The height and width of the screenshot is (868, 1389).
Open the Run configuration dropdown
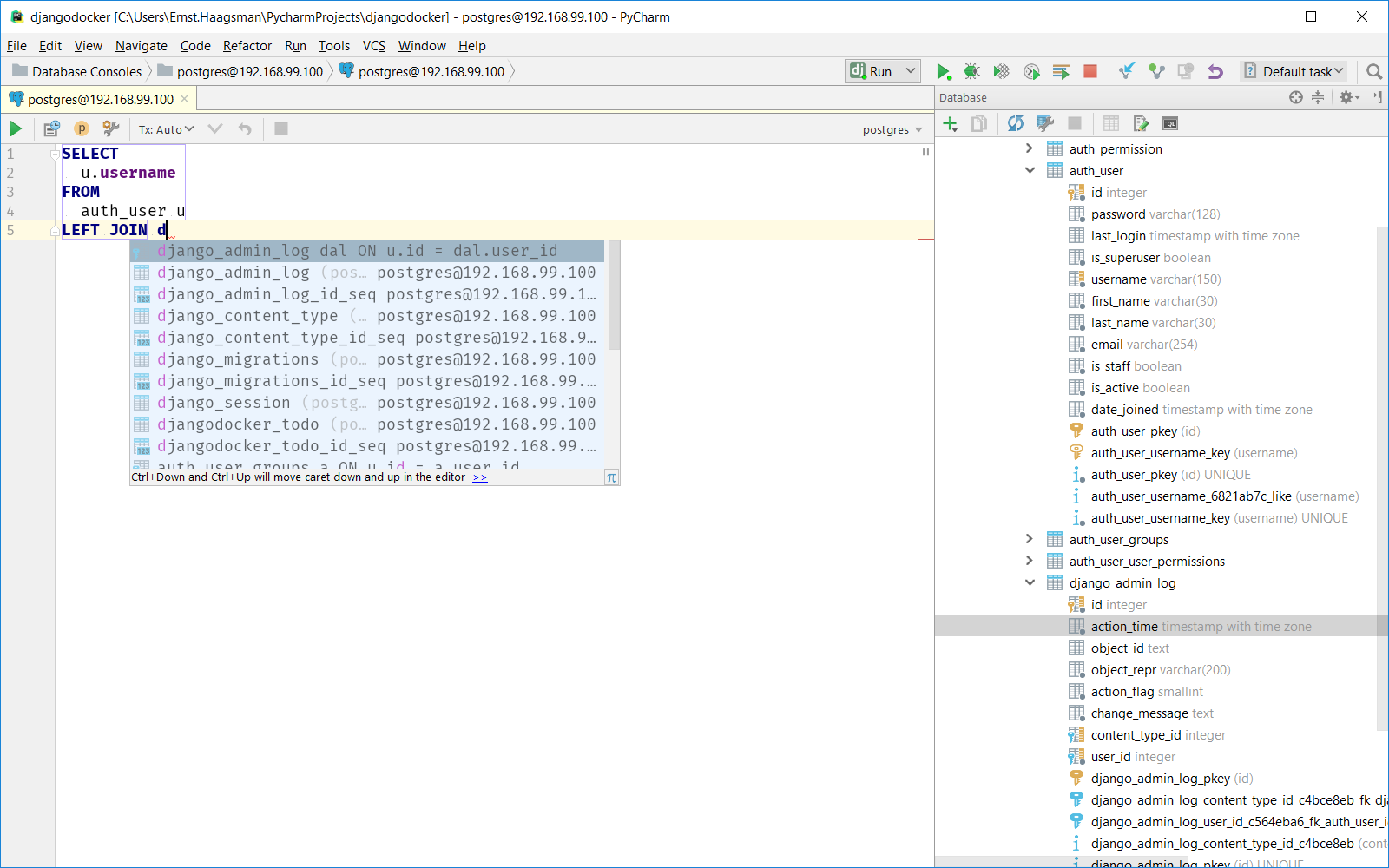(x=882, y=71)
